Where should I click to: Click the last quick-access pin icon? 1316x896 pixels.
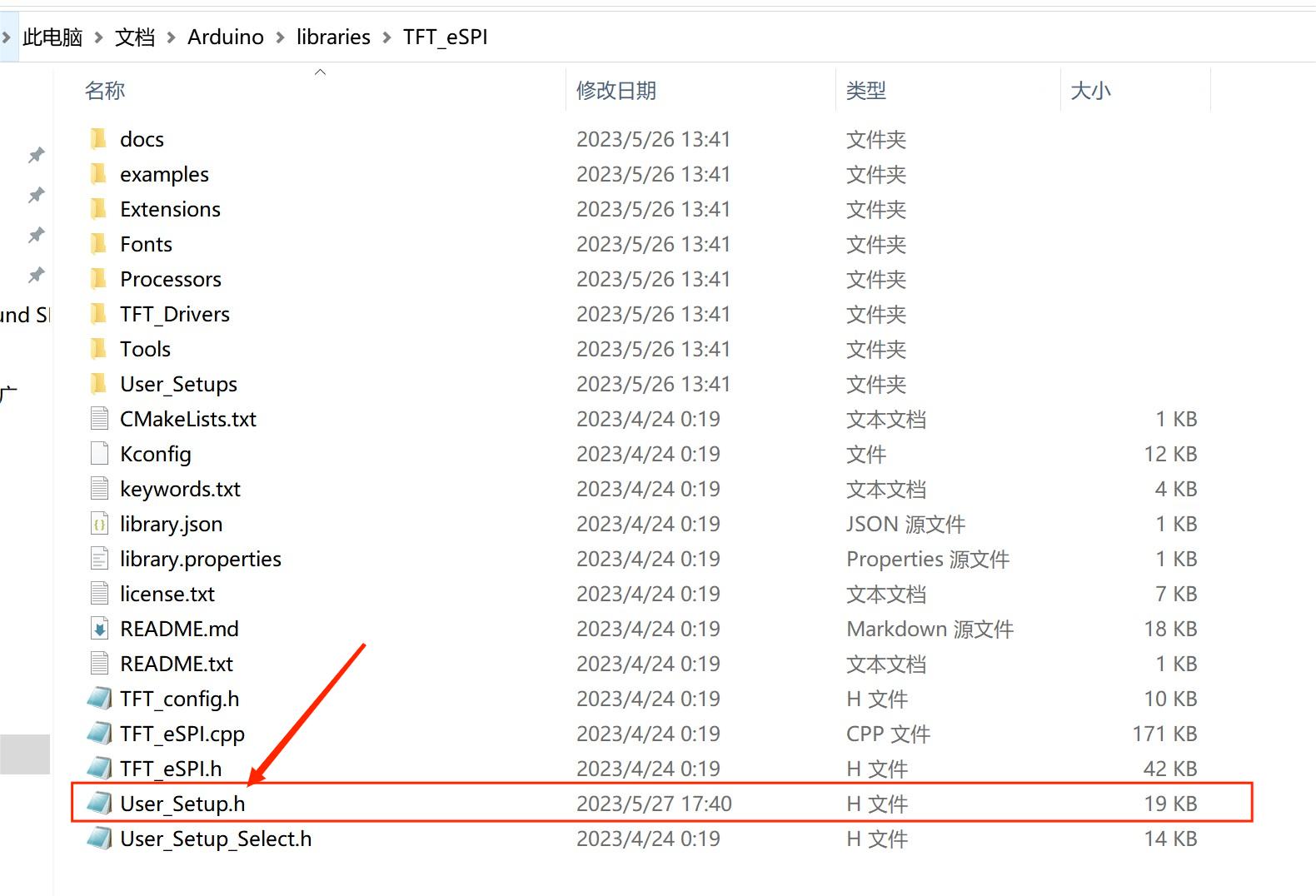pos(36,275)
